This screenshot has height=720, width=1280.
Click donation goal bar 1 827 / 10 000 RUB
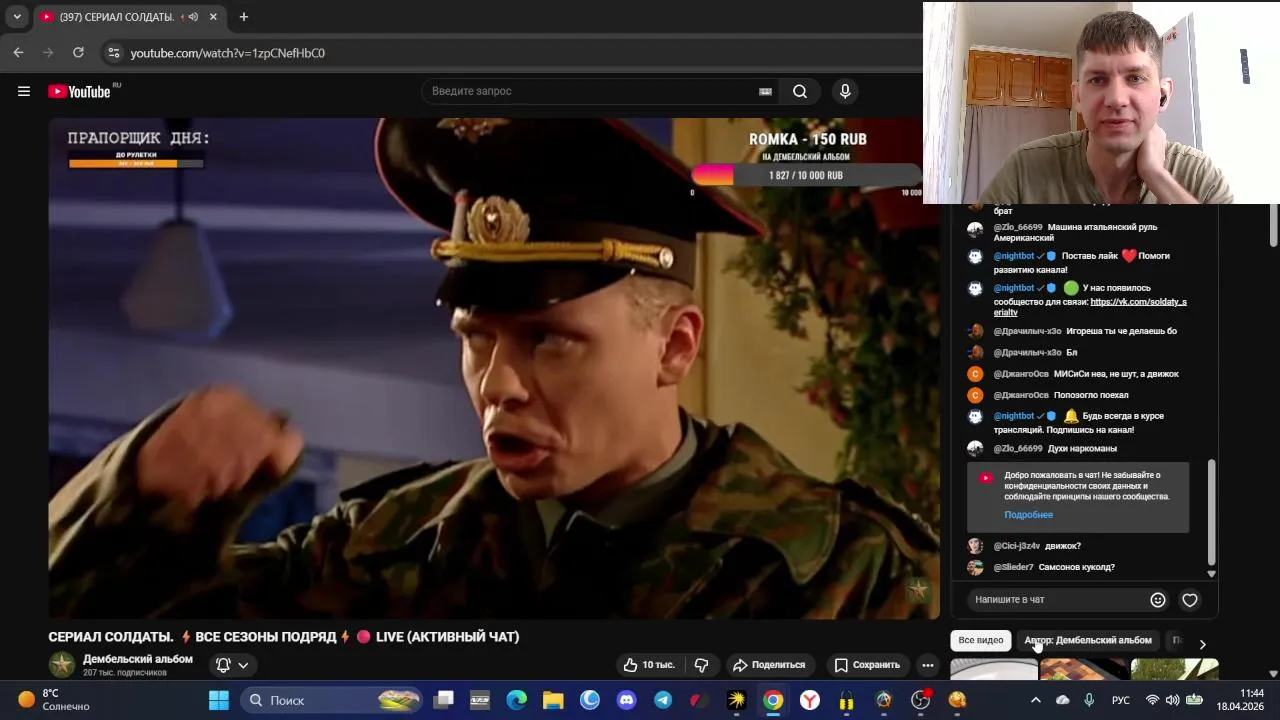click(806, 175)
